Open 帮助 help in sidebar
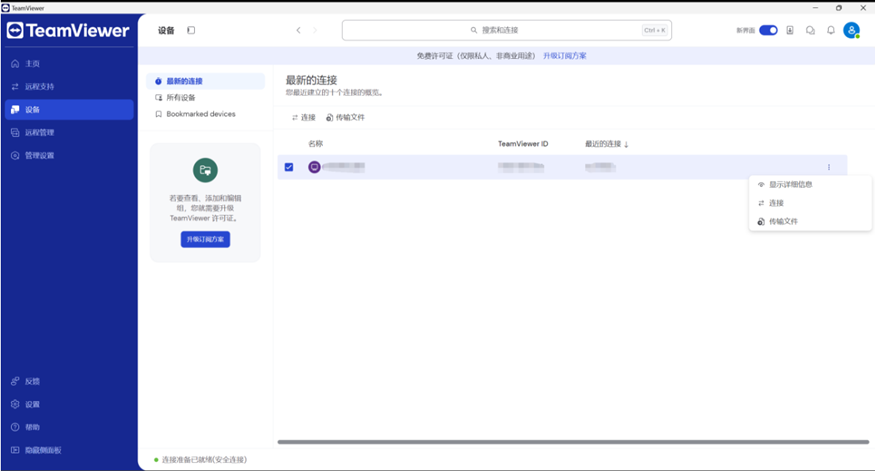This screenshot has width=875, height=471. click(69, 427)
